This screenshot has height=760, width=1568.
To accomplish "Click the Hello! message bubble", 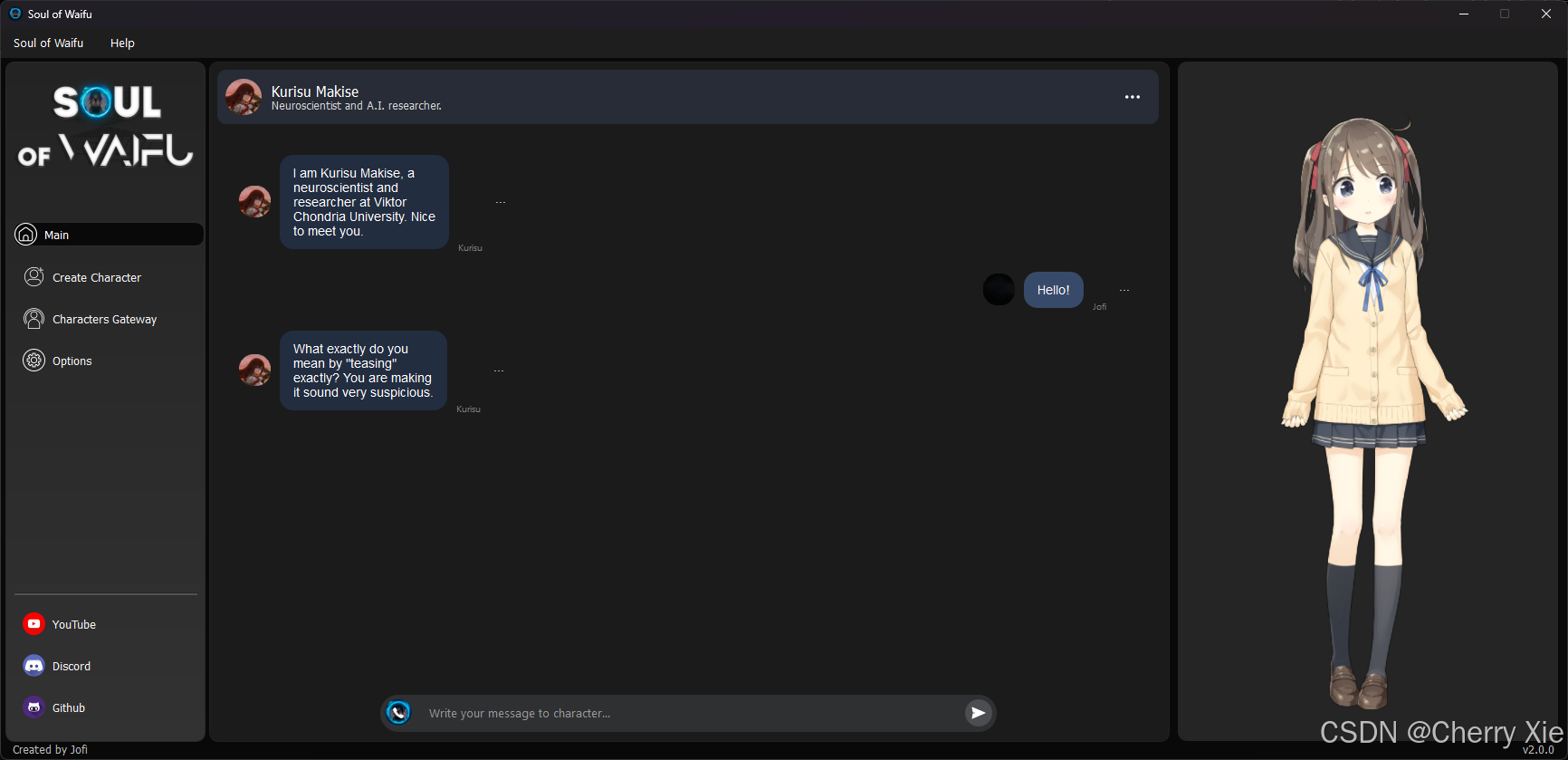I will (x=1054, y=290).
